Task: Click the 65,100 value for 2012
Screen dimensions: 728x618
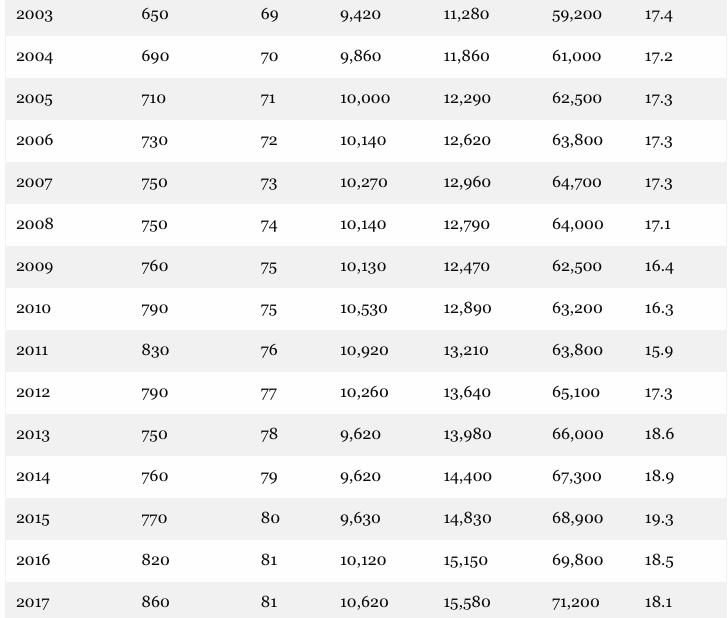Action: 576,393
